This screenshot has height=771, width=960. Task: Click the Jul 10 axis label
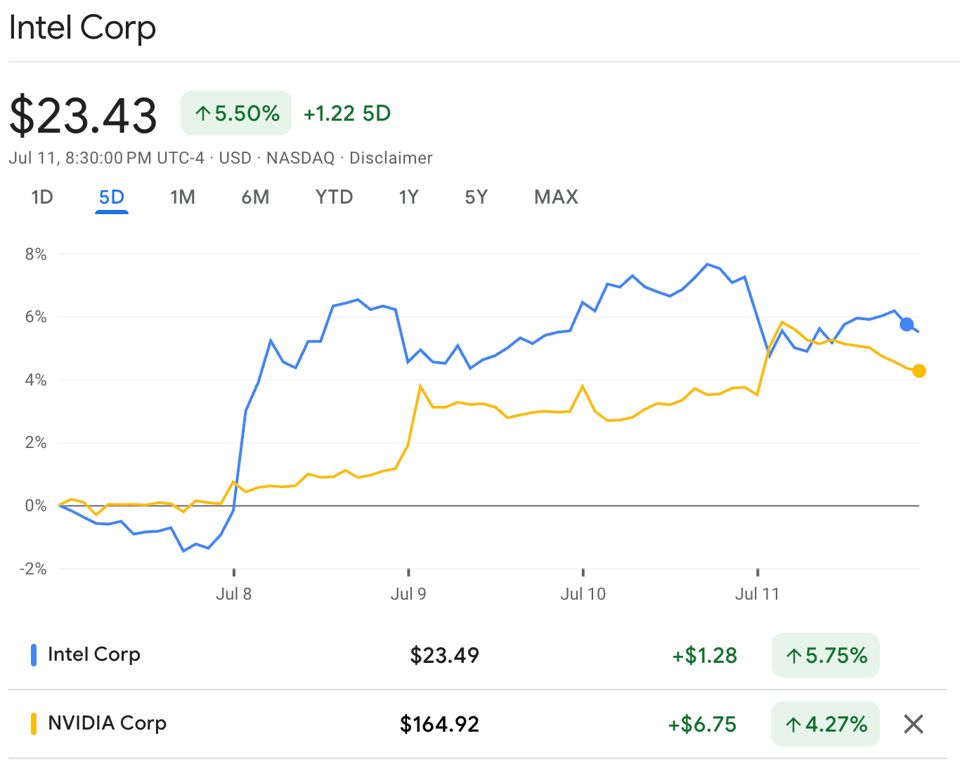pyautogui.click(x=583, y=593)
